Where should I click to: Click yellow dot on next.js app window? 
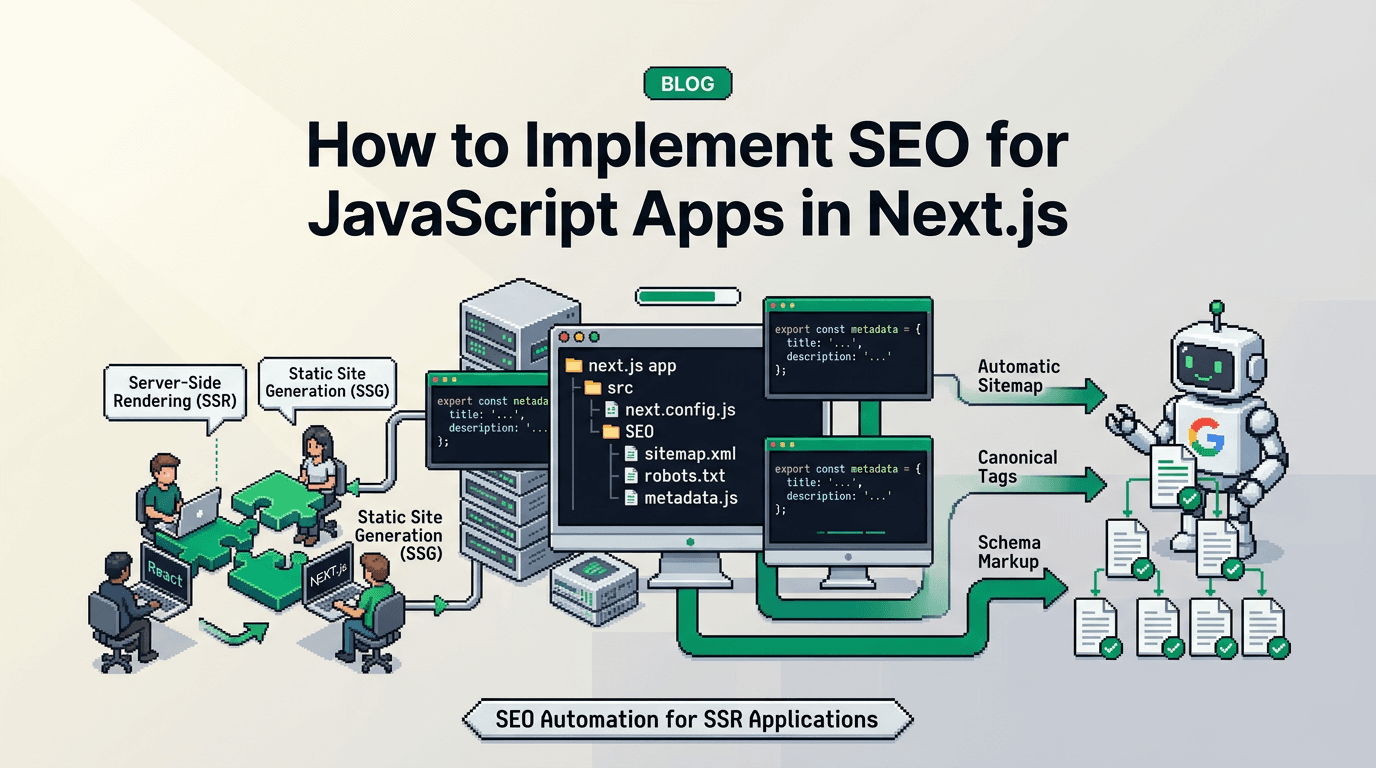tap(578, 338)
